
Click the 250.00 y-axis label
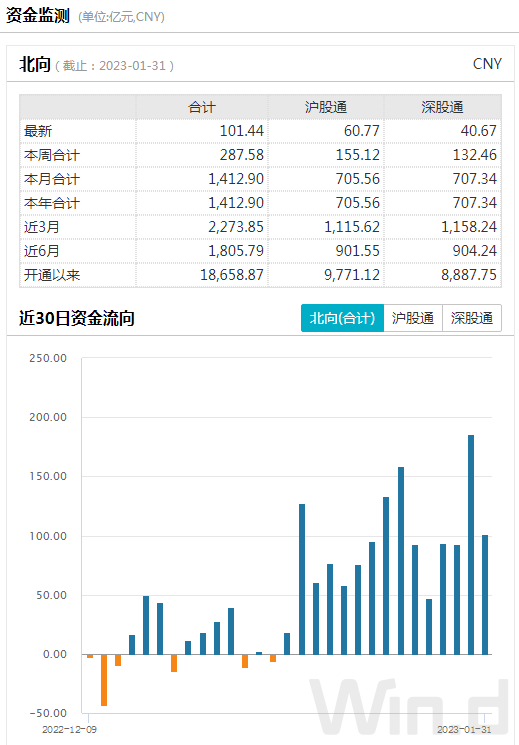point(48,358)
